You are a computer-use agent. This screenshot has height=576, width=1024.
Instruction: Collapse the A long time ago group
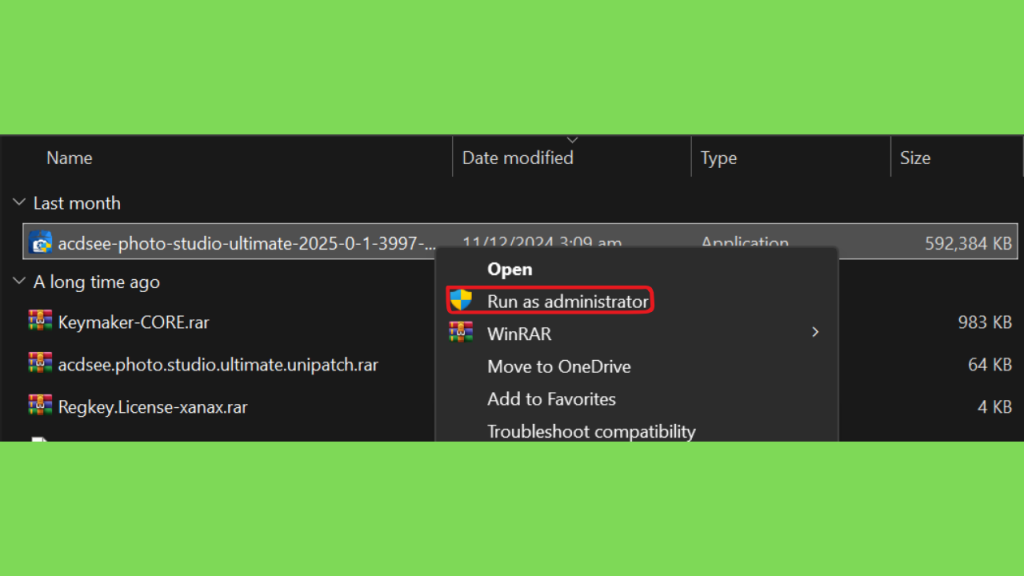tap(19, 281)
